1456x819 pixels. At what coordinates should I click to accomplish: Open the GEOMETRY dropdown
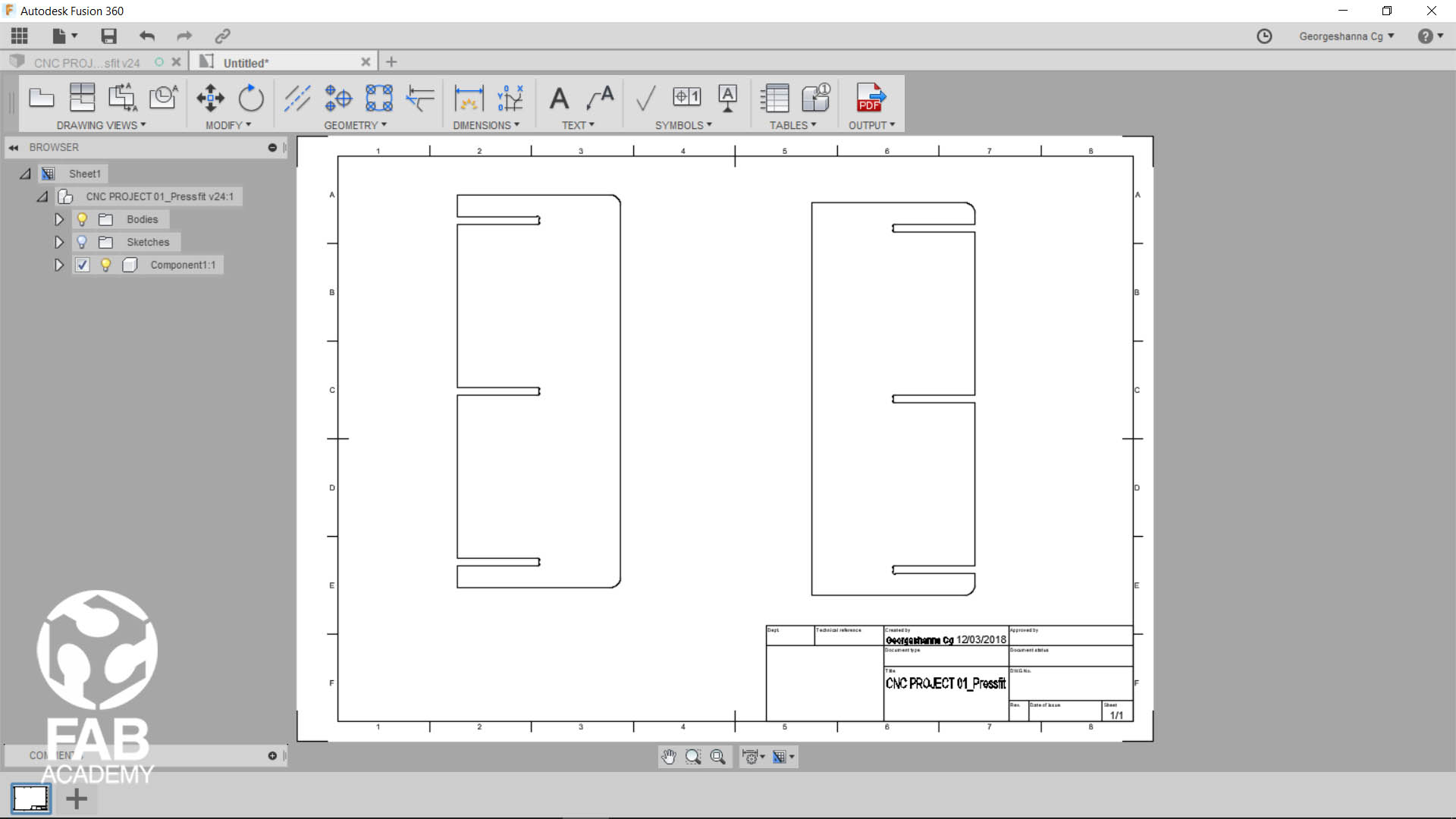tap(355, 125)
